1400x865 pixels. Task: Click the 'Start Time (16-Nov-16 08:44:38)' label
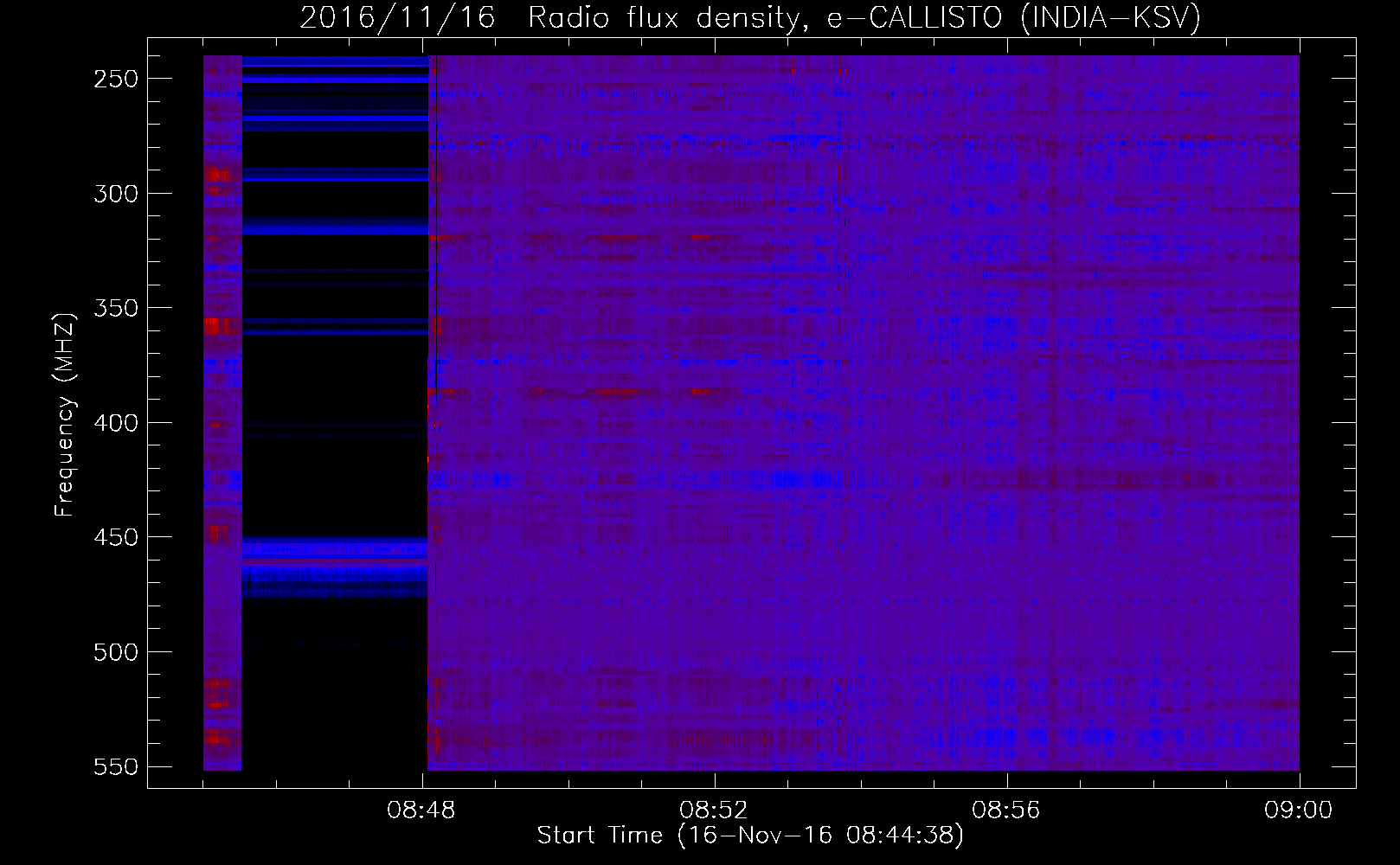(750, 836)
